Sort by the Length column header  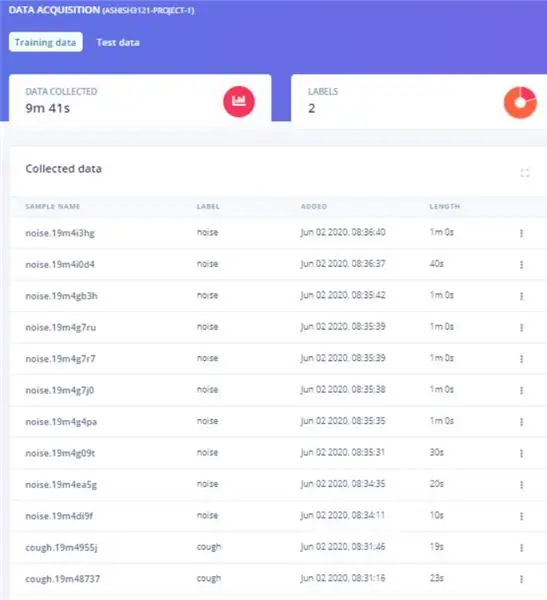tap(444, 207)
